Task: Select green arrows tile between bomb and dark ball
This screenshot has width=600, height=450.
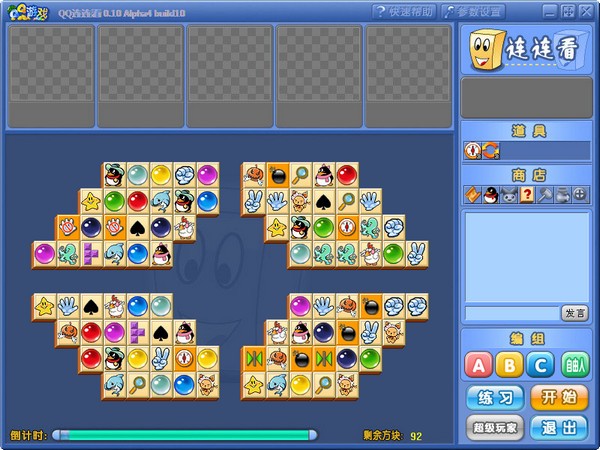Action: (324, 359)
